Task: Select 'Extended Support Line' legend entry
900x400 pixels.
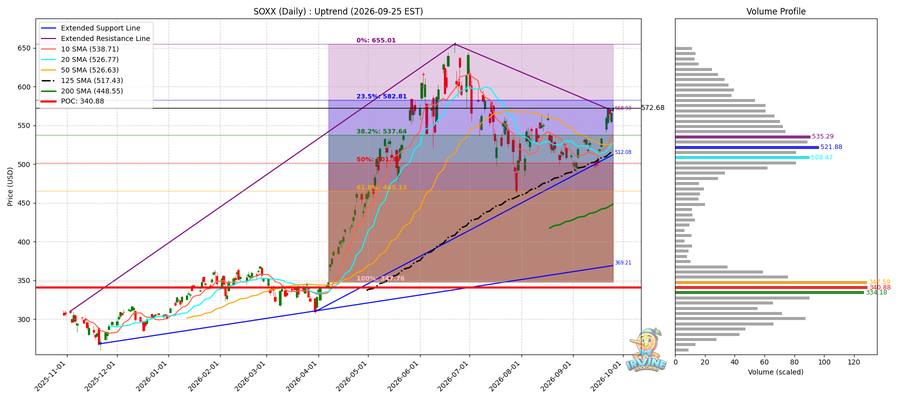Action: pos(100,28)
